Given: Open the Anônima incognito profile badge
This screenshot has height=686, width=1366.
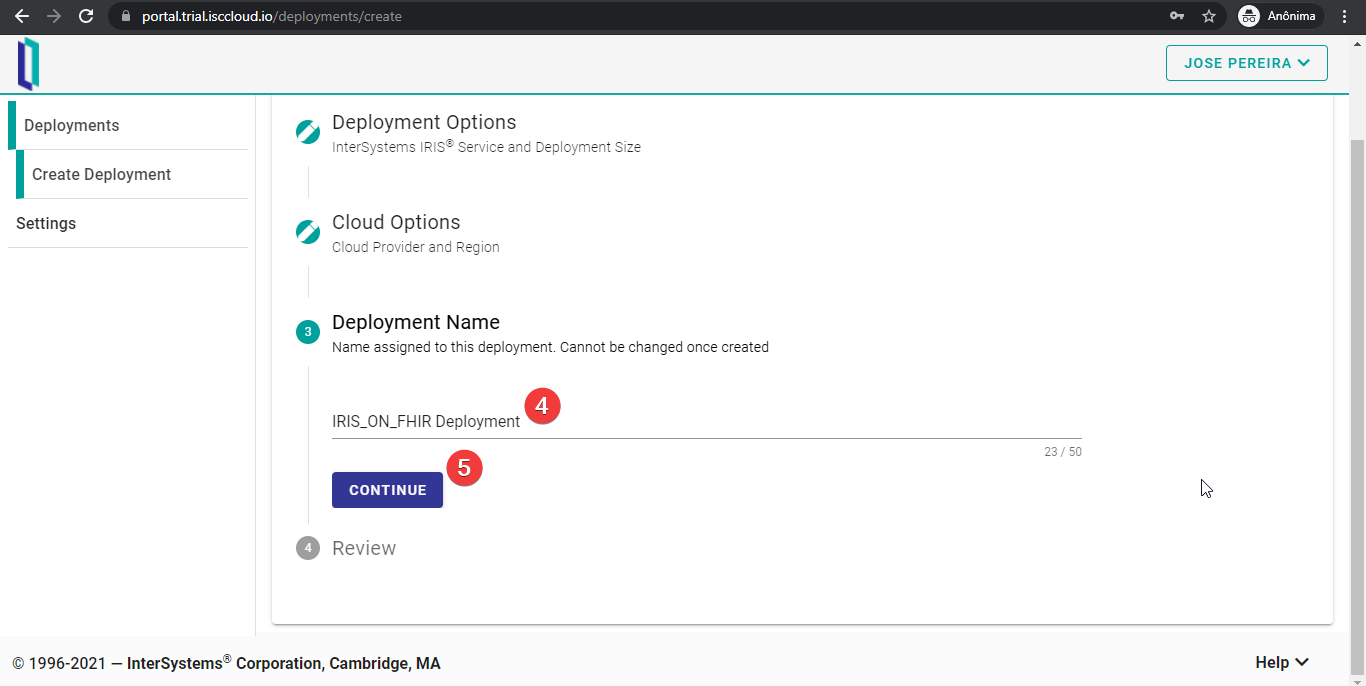Looking at the screenshot, I should (x=1280, y=16).
